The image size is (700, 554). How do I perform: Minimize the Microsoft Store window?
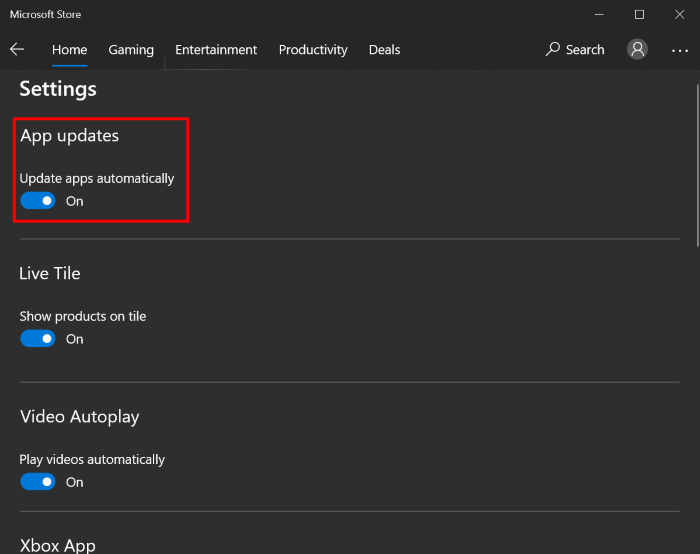pyautogui.click(x=599, y=15)
